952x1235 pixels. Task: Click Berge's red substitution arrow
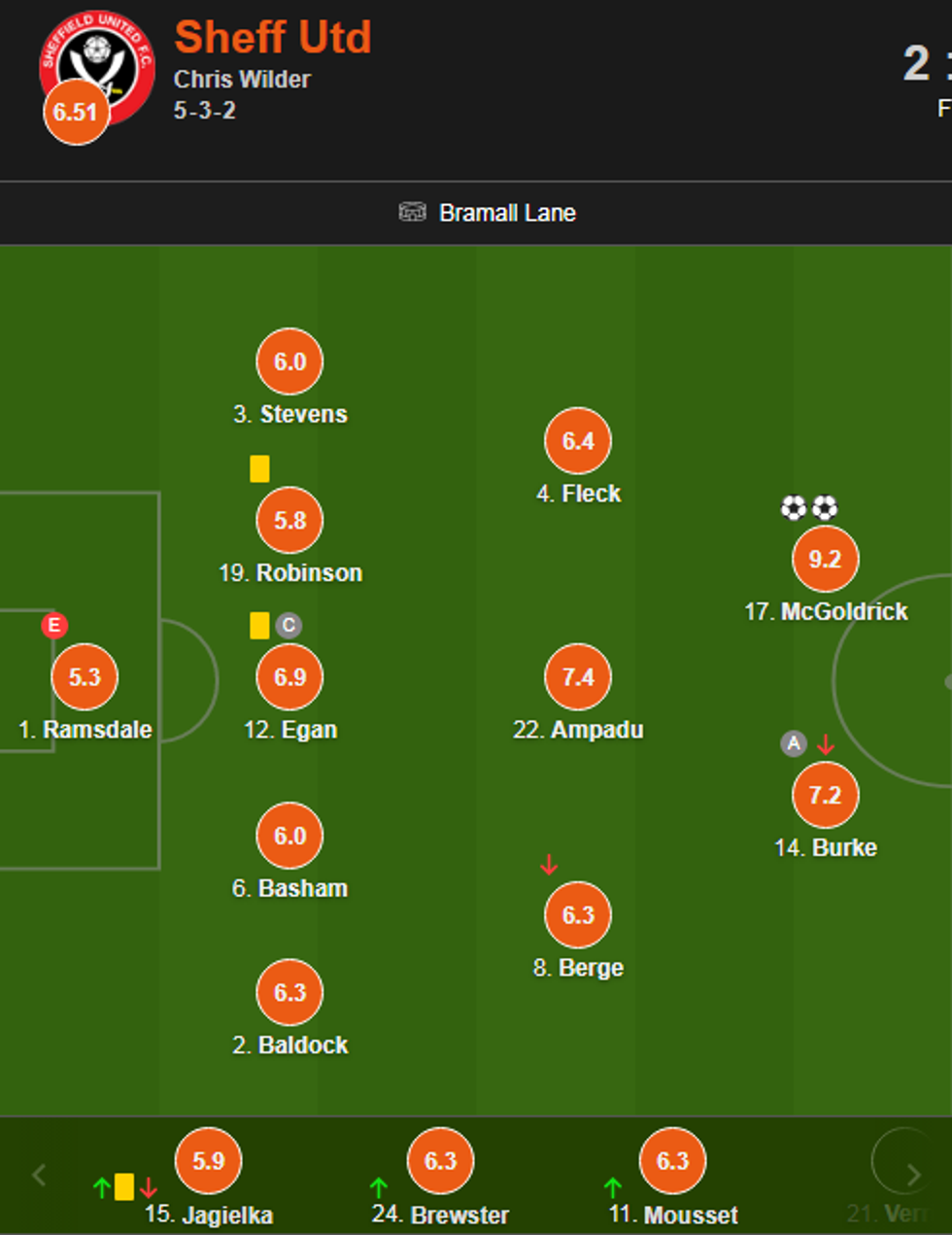[x=549, y=864]
